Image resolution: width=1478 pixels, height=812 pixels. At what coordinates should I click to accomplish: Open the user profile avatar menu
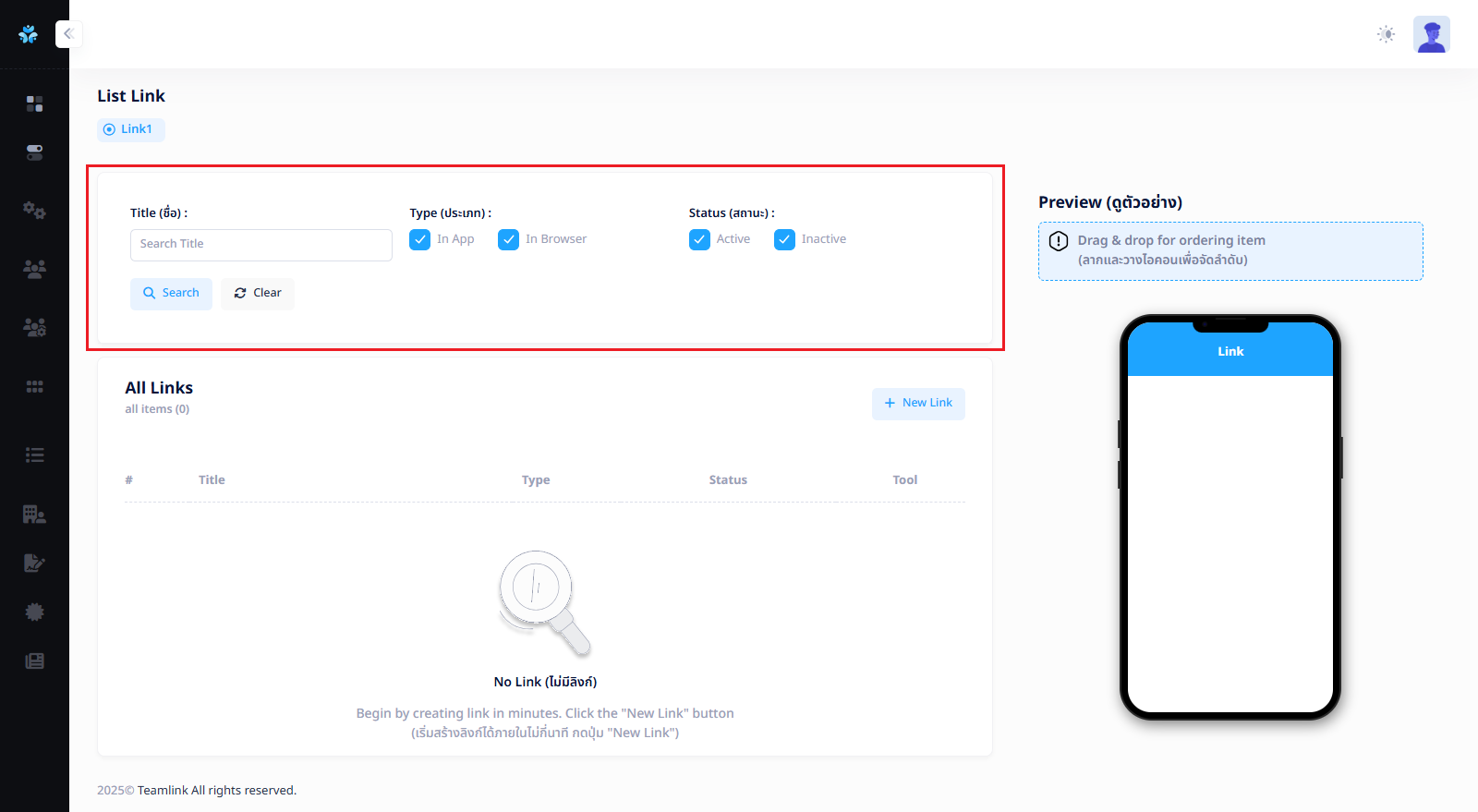point(1431,34)
